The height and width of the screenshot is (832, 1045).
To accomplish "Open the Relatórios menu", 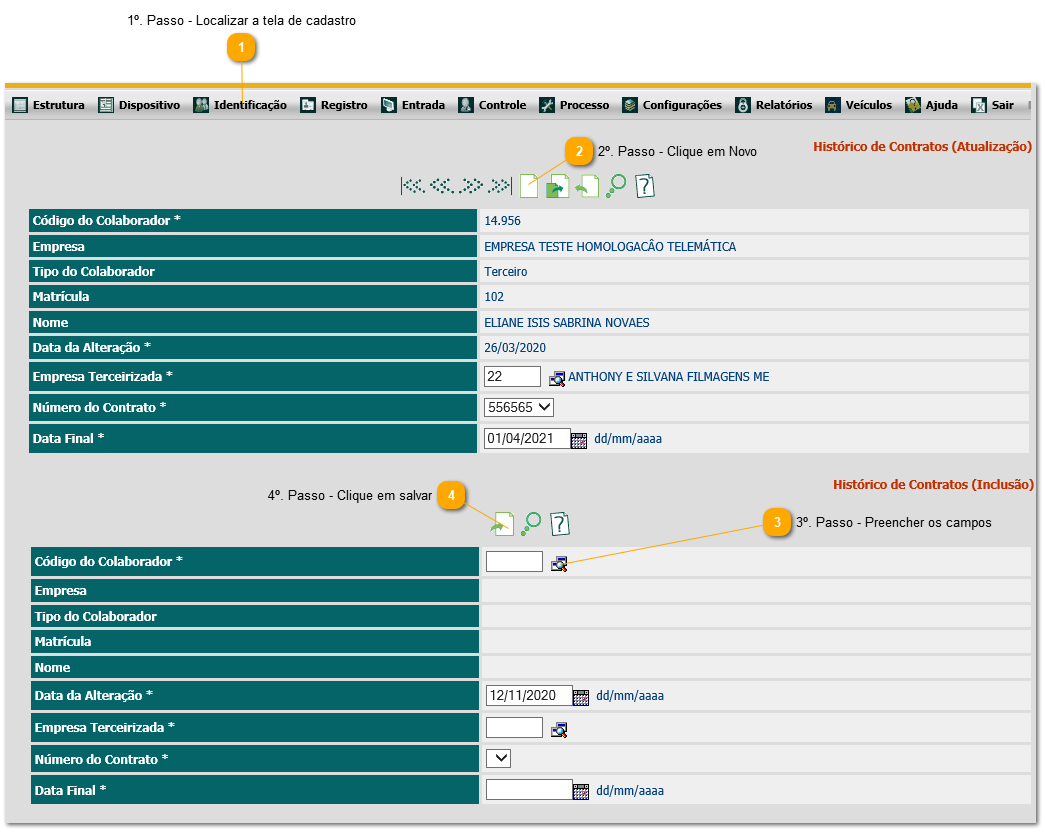I will click(774, 105).
